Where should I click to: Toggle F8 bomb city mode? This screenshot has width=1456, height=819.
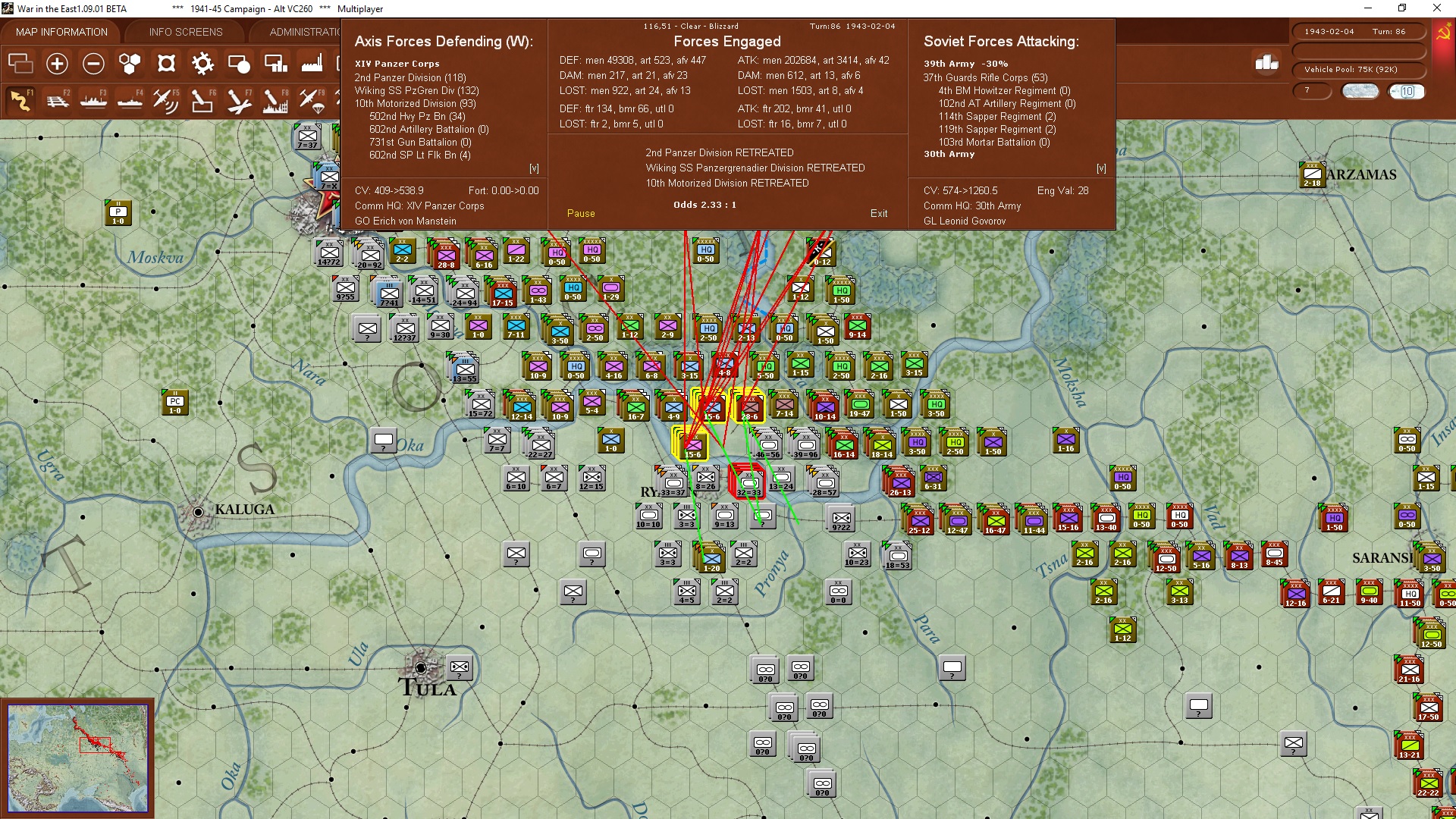(x=275, y=100)
